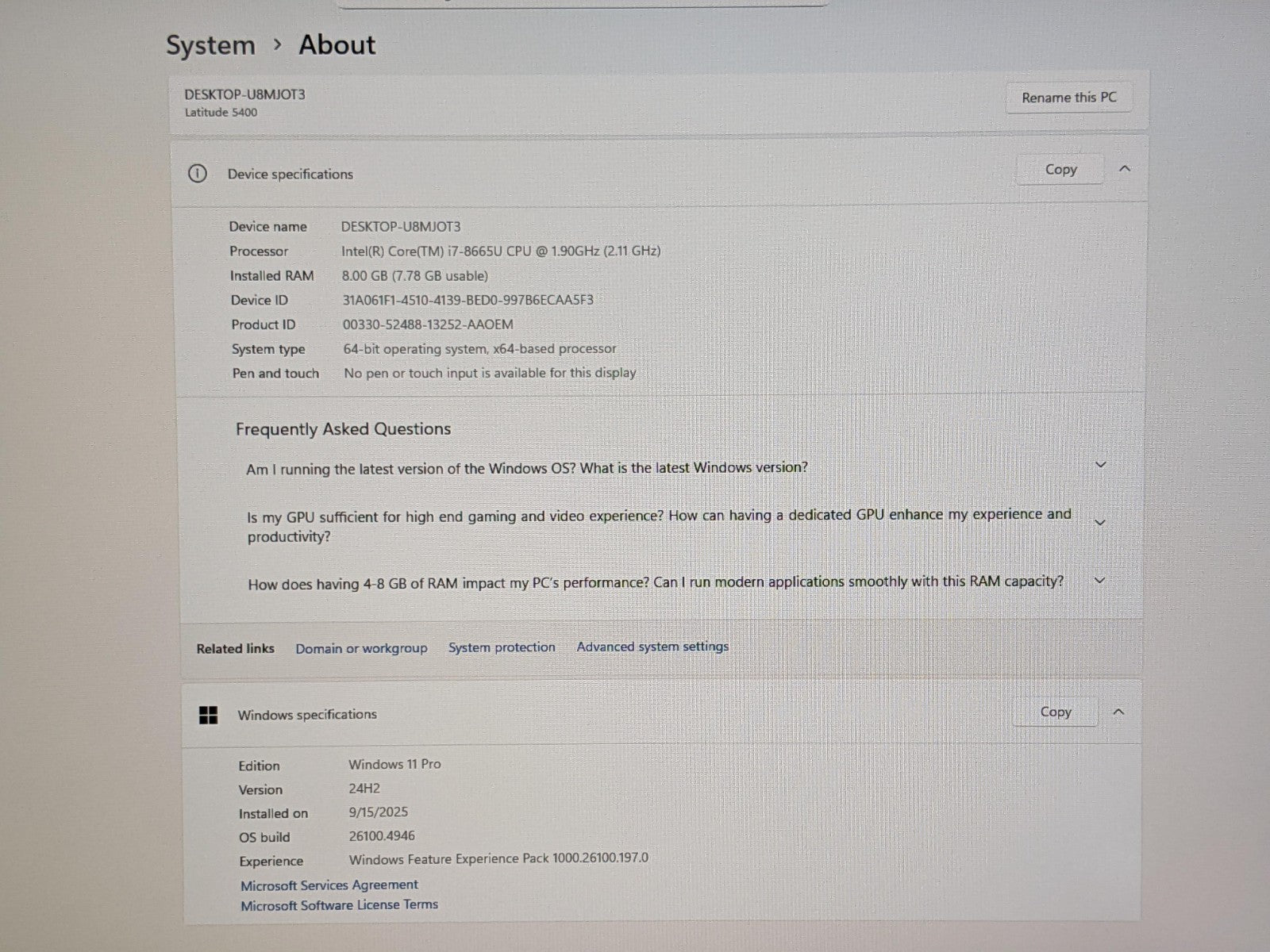Viewport: 1270px width, 952px height.
Task: Open Advanced system settings
Action: 652,647
